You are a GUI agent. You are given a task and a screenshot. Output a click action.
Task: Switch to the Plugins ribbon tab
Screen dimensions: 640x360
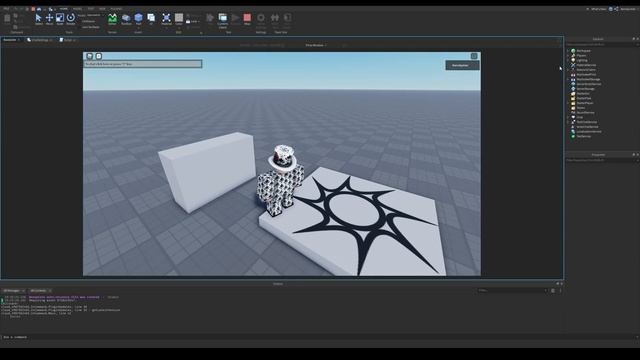tap(116, 9)
